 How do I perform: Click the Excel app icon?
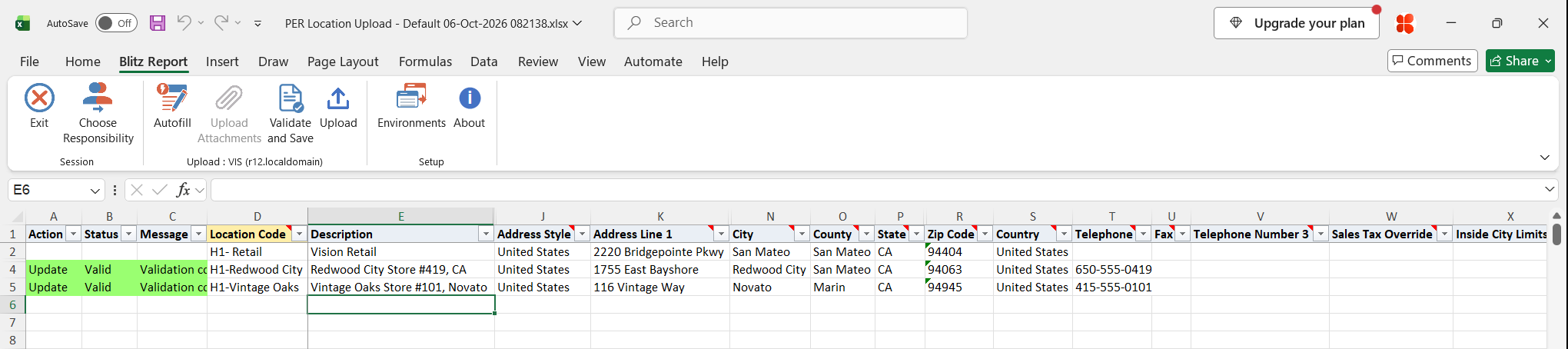point(22,23)
